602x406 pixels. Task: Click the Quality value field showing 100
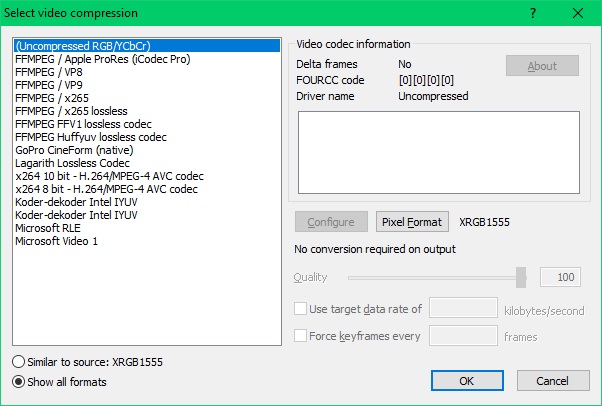(x=560, y=277)
